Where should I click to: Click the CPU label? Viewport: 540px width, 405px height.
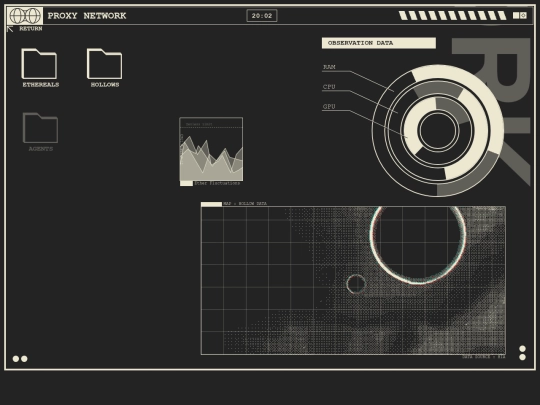click(329, 87)
